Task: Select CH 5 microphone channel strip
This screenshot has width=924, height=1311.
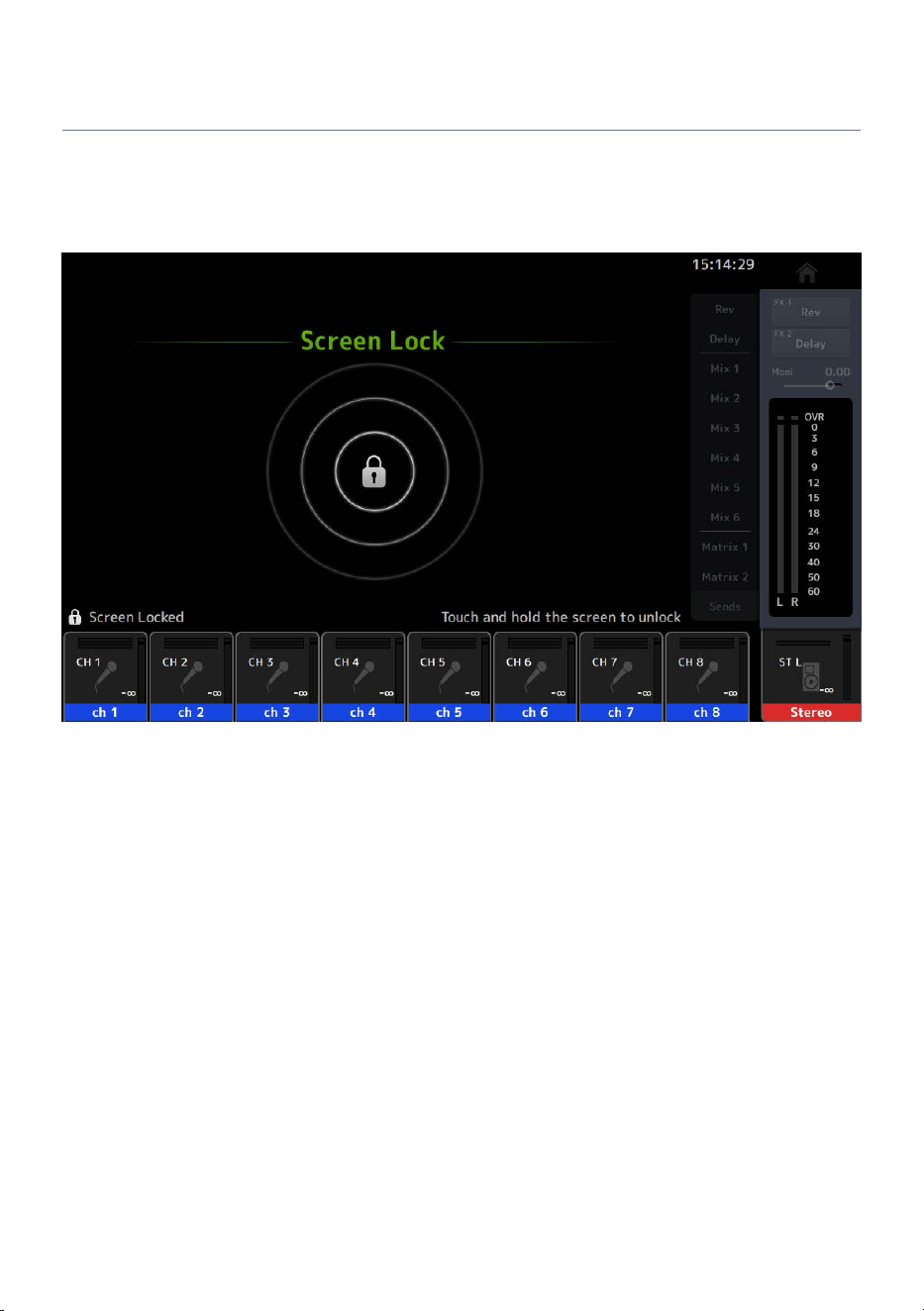Action: point(449,668)
